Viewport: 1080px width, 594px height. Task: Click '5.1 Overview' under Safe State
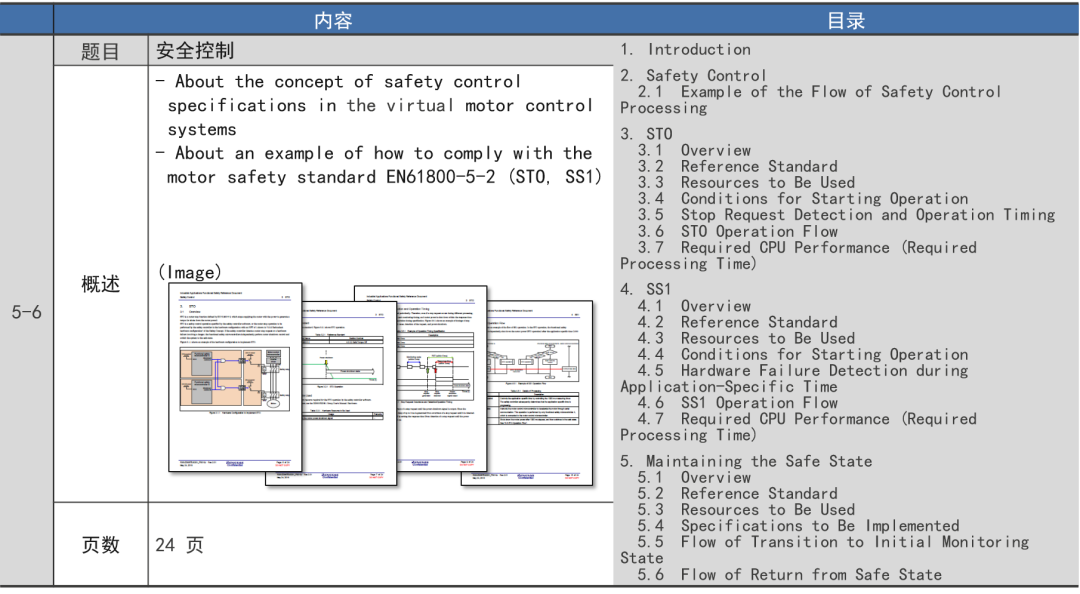point(694,478)
